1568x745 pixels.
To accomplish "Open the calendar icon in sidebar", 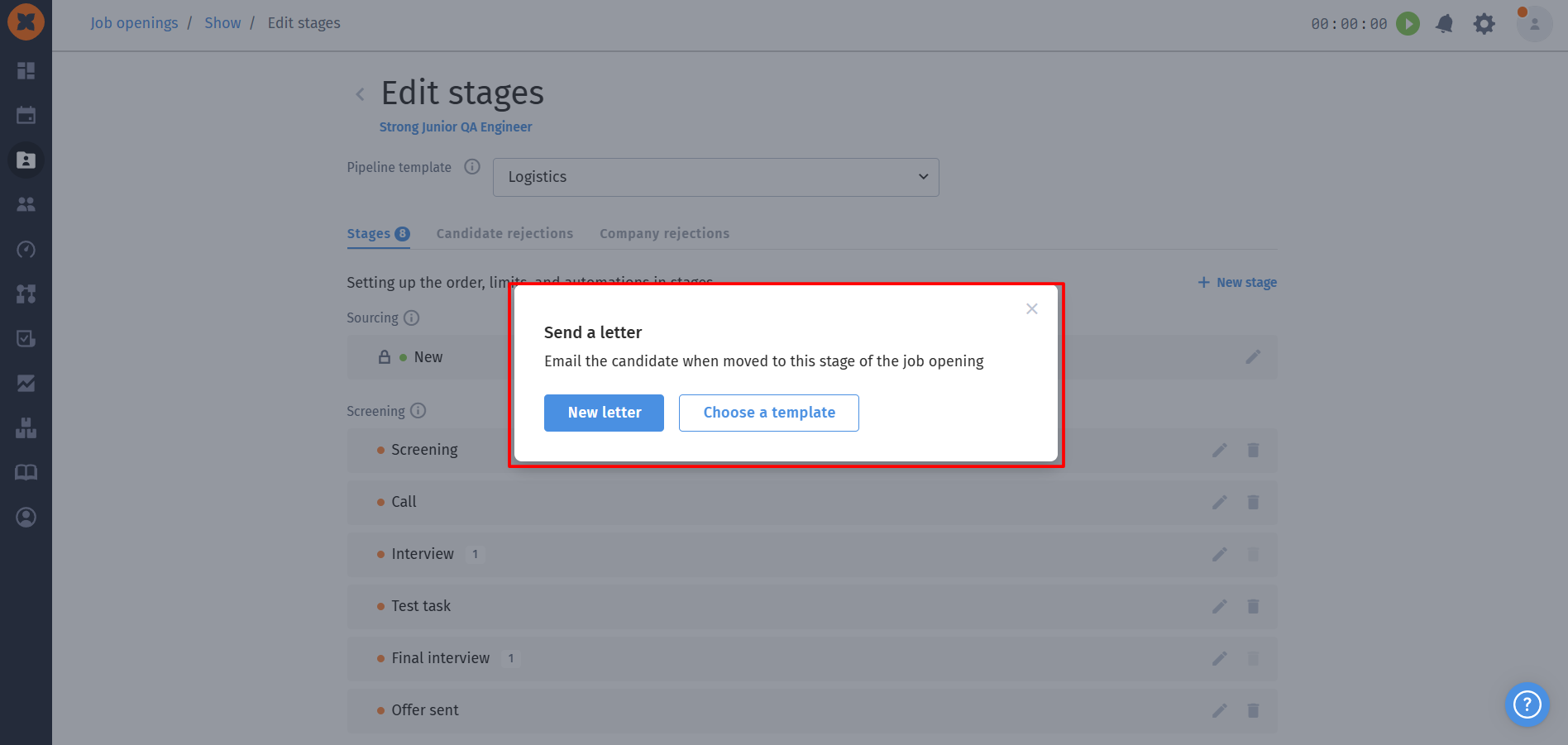I will point(26,115).
